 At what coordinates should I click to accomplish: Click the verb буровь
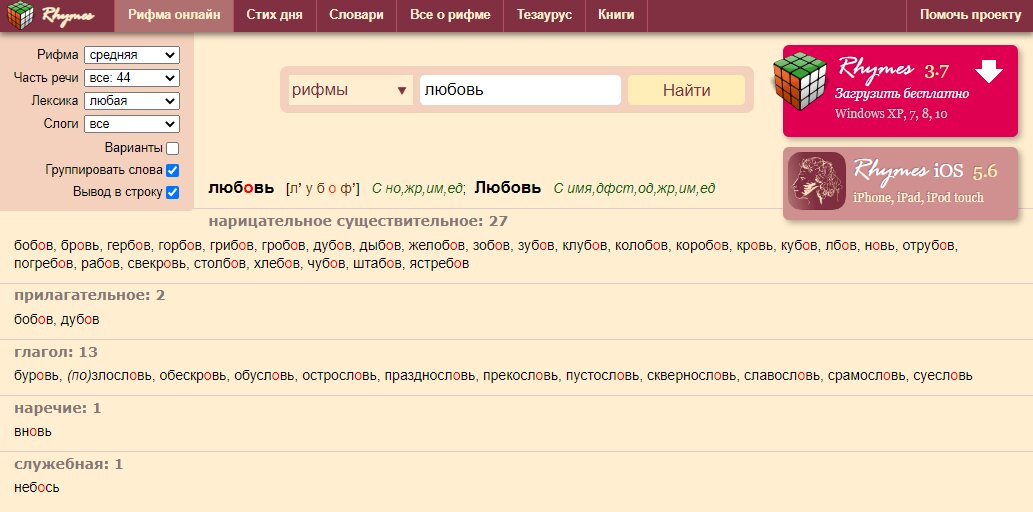(37, 376)
